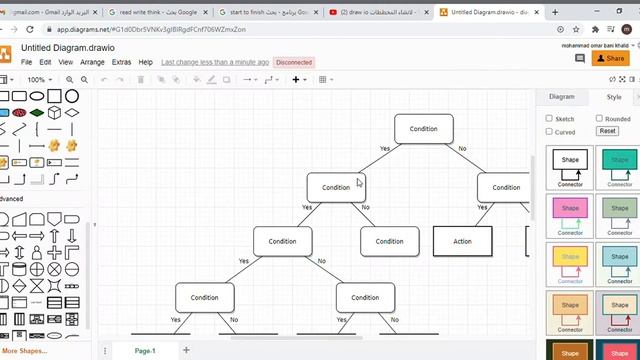Enable the Rounded checkbox
This screenshot has width=640, height=360.
pos(599,118)
